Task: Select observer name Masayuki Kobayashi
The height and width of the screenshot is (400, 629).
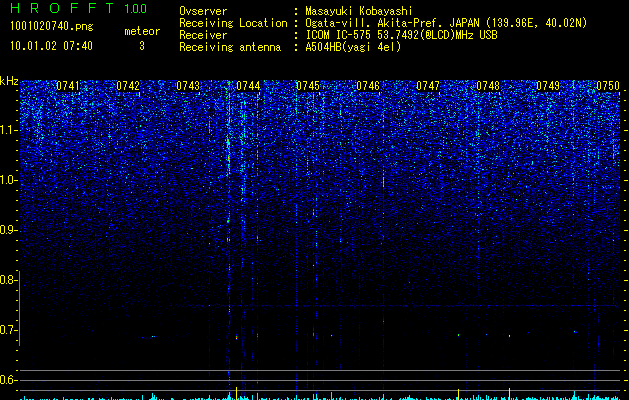Action: 359,11
